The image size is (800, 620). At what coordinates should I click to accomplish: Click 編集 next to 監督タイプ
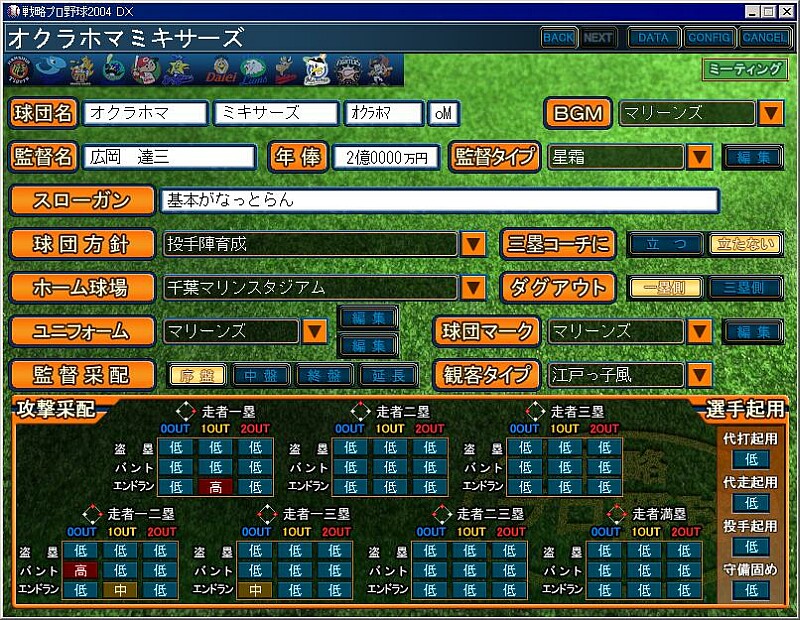coord(753,157)
